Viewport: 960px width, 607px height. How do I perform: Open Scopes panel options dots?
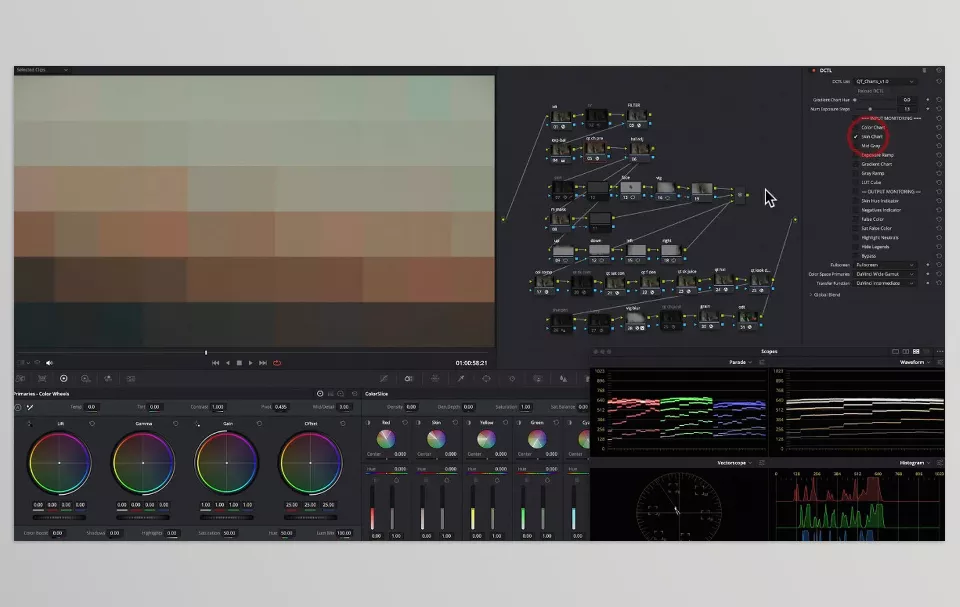point(940,352)
